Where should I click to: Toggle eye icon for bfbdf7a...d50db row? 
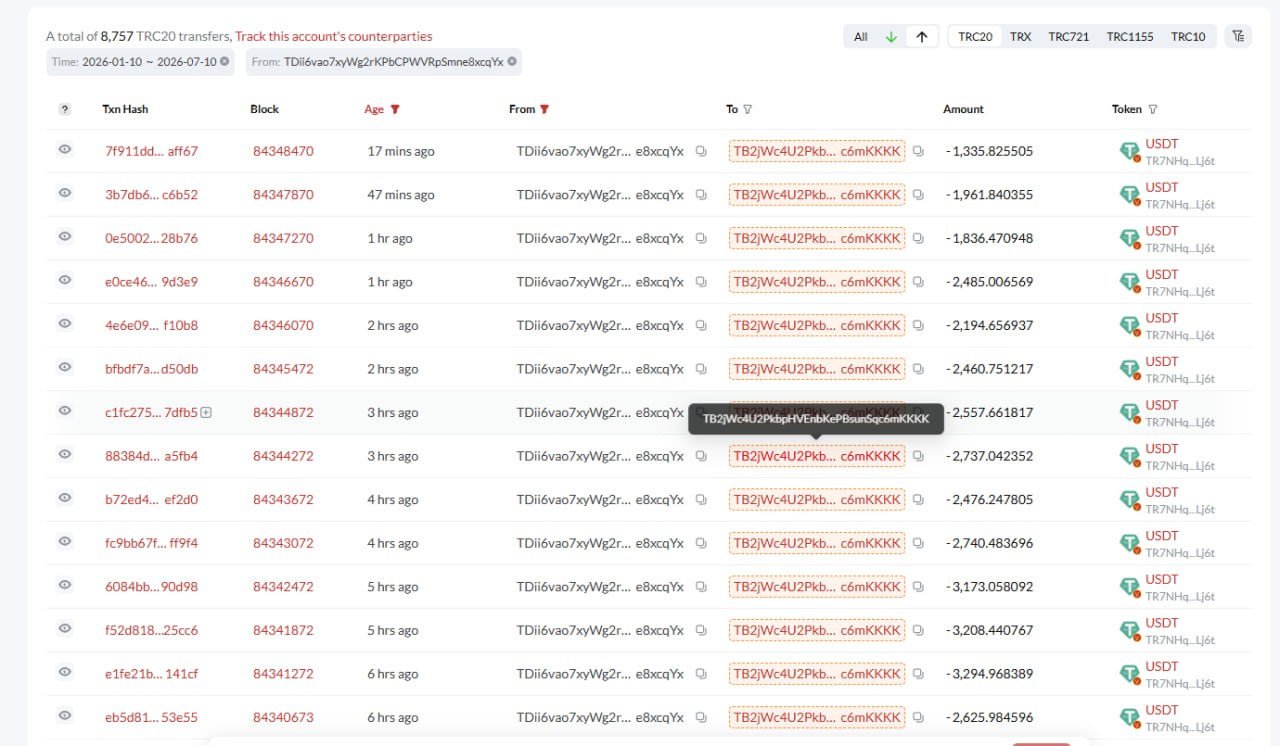point(65,367)
